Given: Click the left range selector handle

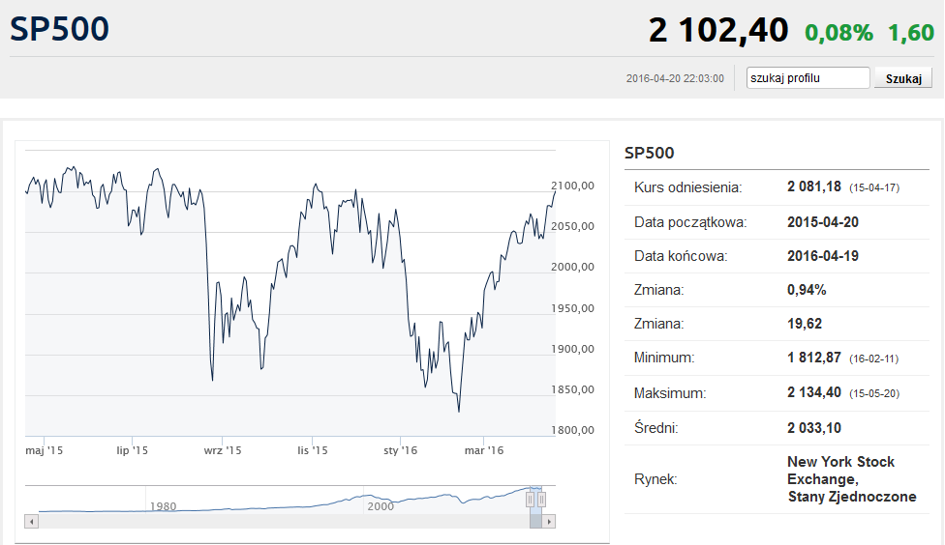Looking at the screenshot, I should 530,500.
